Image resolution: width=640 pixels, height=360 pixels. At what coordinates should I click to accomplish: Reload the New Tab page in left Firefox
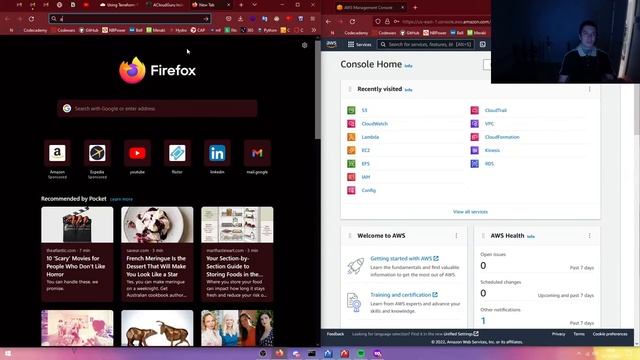31,19
